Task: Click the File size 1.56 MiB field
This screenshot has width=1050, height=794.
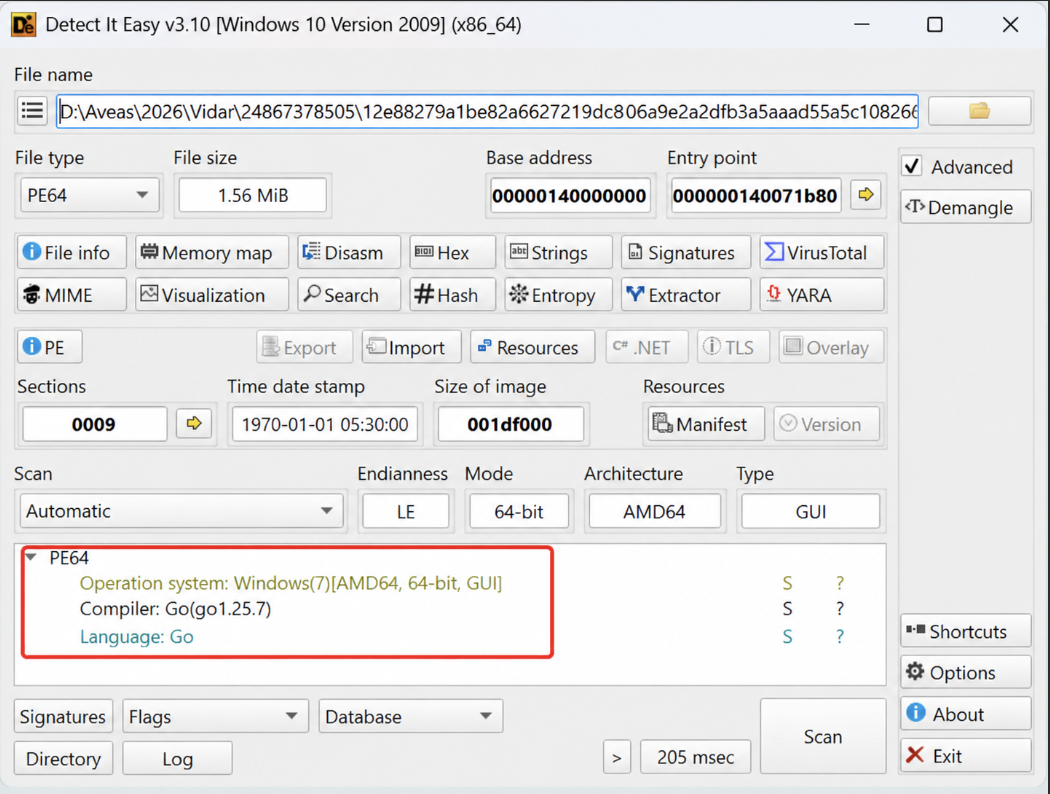Action: 252,195
